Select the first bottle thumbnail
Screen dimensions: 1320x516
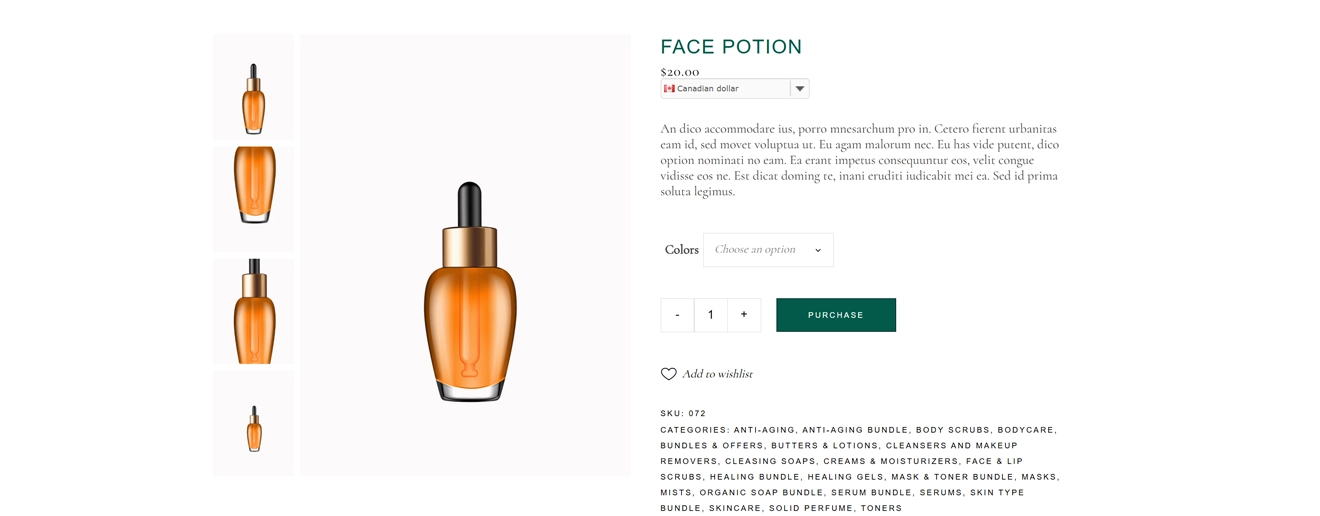(254, 88)
